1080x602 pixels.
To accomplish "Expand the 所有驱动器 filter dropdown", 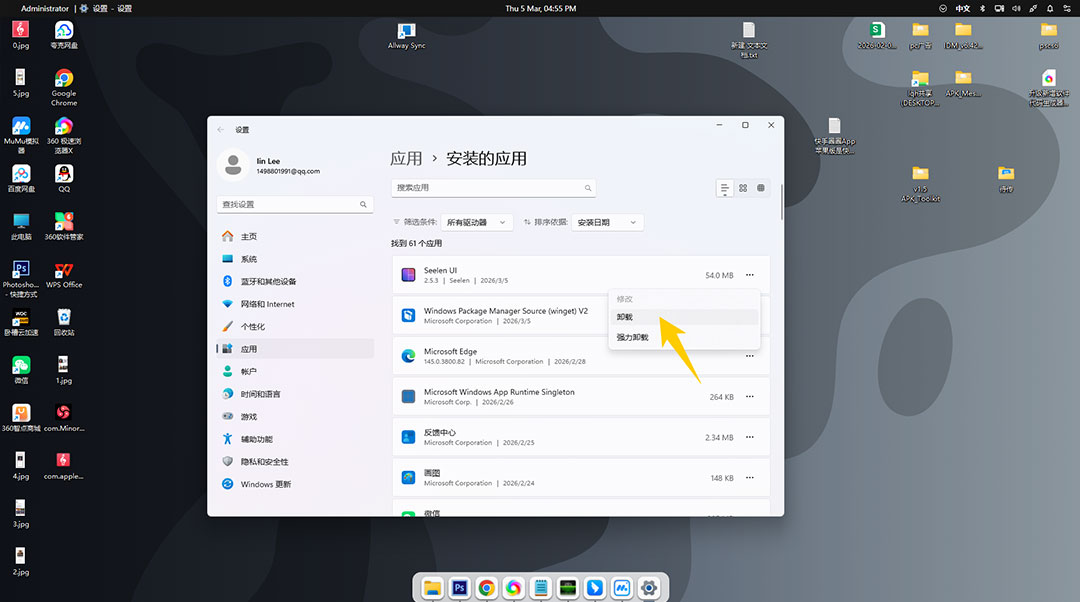I will coord(477,222).
